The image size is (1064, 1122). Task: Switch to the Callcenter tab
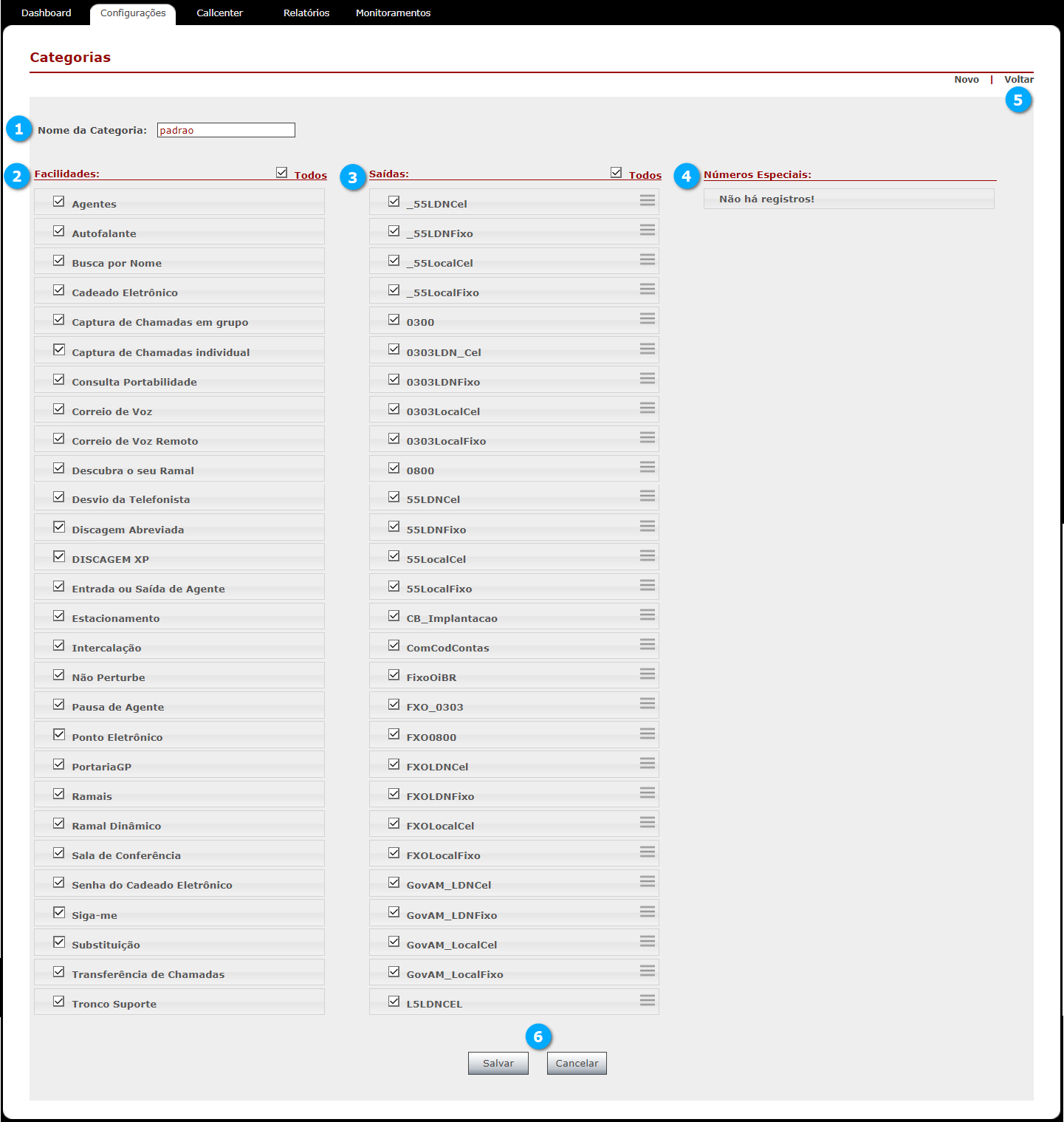coord(219,13)
